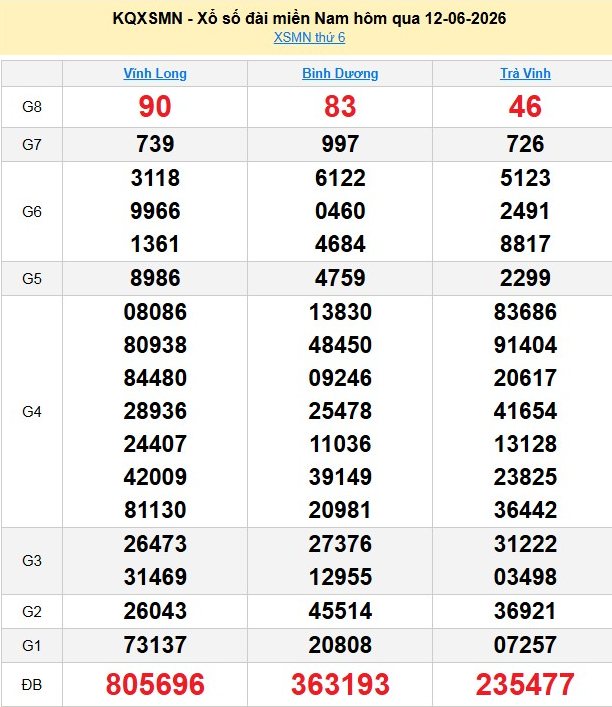The height and width of the screenshot is (707, 612).
Task: Click G4 number 36442
Action: click(525, 510)
